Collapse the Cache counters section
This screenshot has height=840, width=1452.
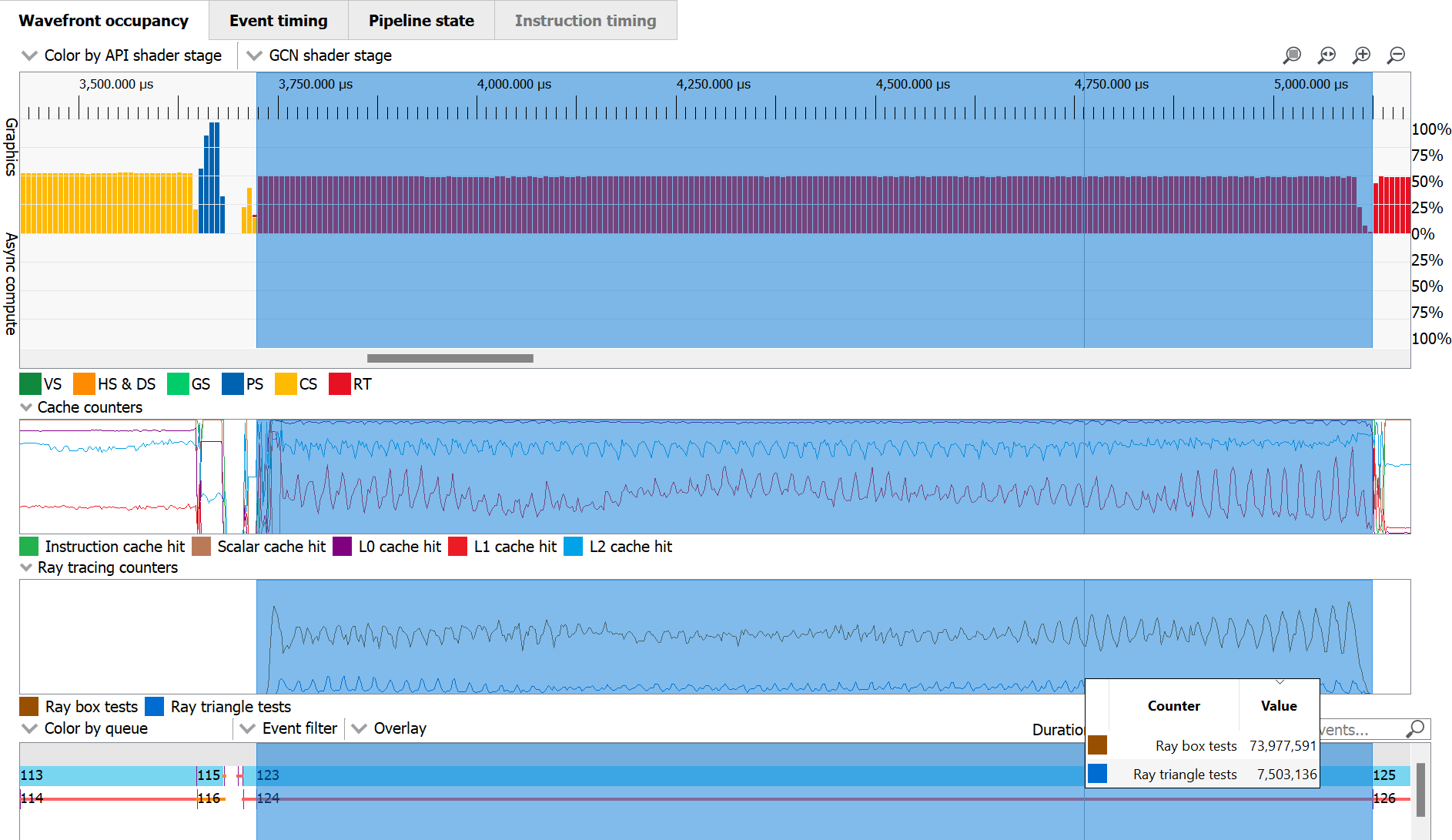(27, 407)
